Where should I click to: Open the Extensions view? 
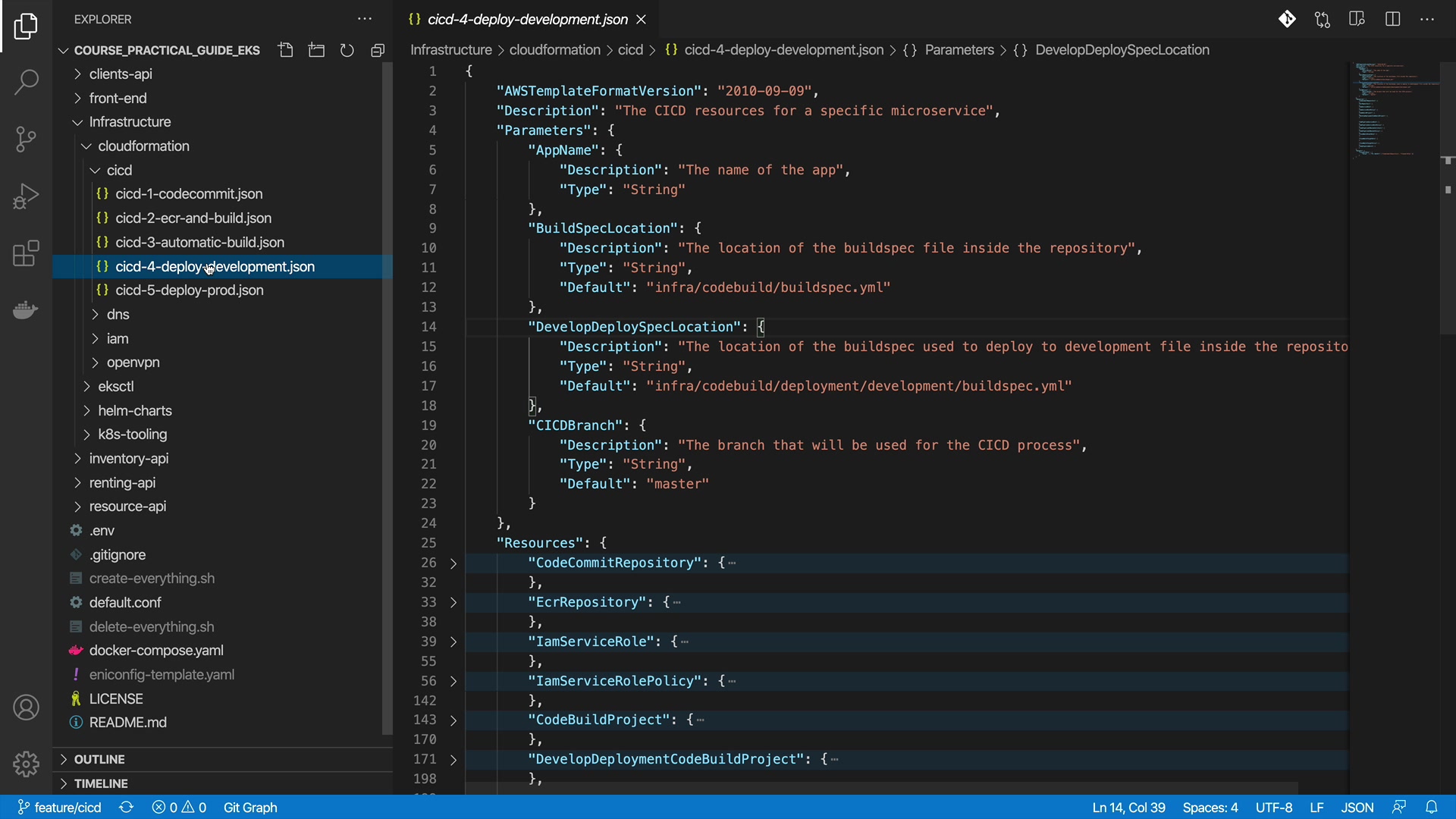pyautogui.click(x=26, y=253)
